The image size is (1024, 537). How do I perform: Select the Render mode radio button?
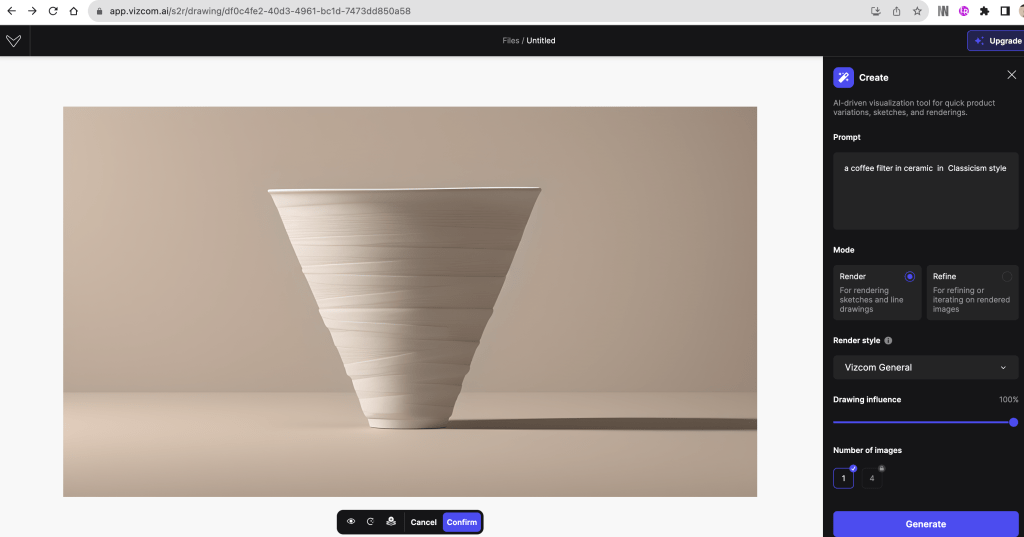point(909,277)
